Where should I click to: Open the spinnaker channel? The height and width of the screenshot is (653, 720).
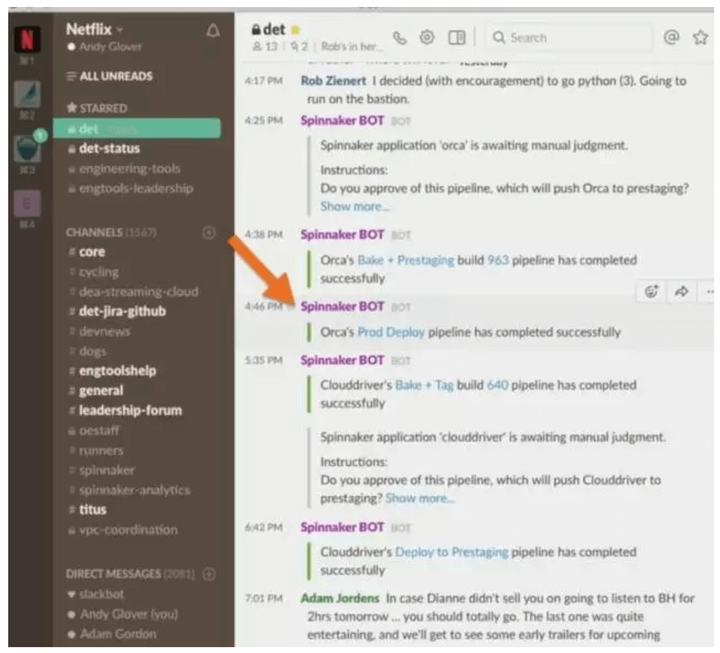[102, 471]
